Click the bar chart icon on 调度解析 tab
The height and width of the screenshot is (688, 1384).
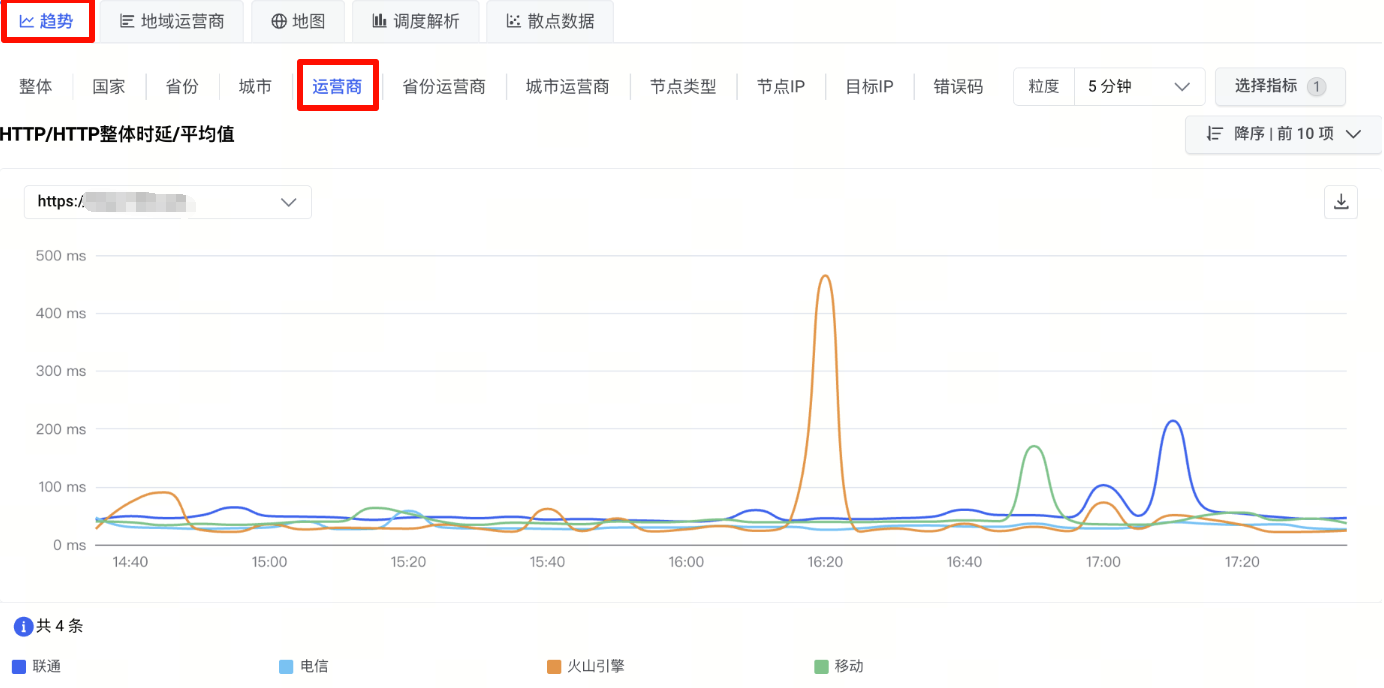point(380,21)
